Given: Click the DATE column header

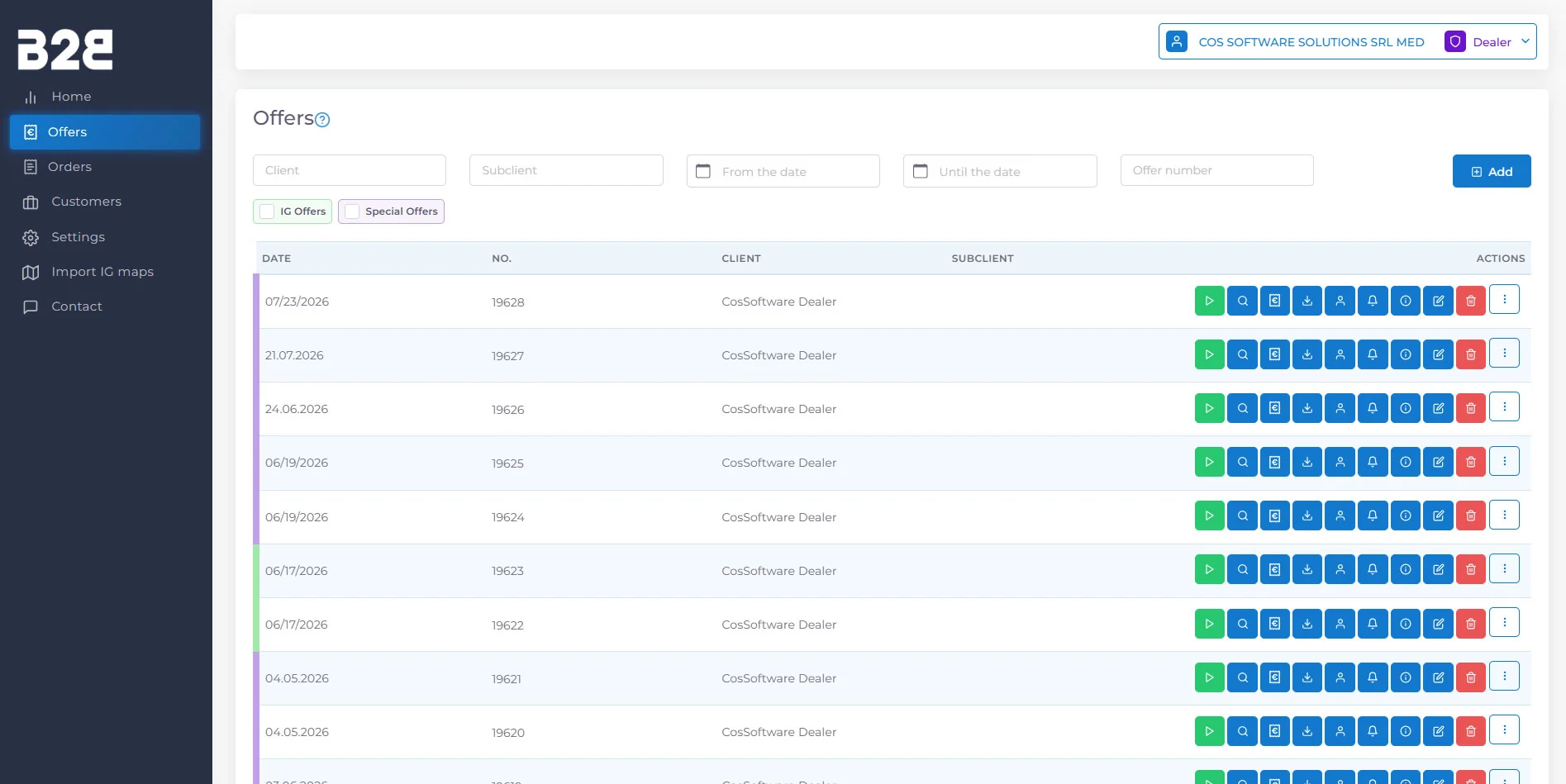Looking at the screenshot, I should pos(277,259).
